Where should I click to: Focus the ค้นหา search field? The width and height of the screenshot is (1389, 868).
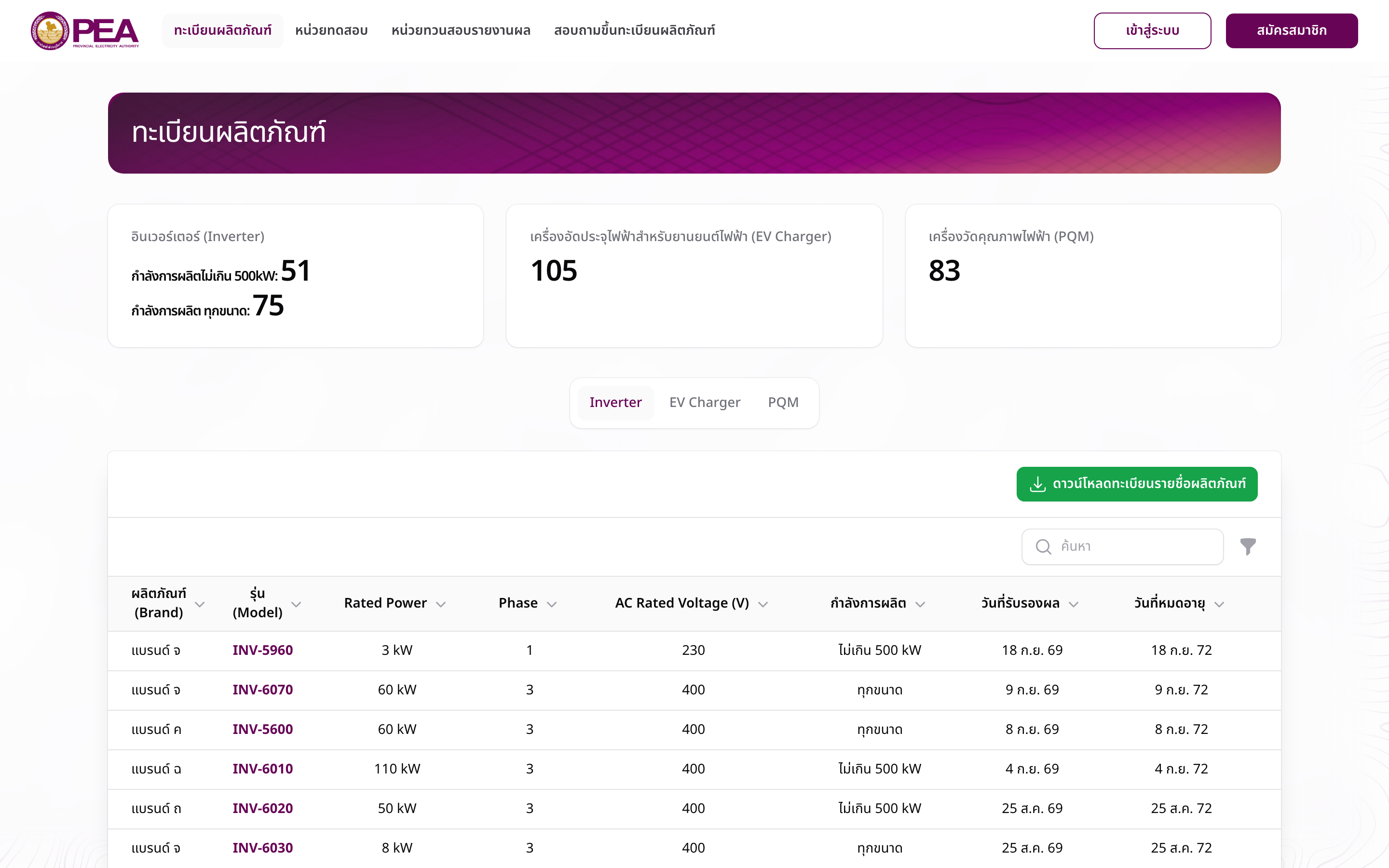point(1122,546)
